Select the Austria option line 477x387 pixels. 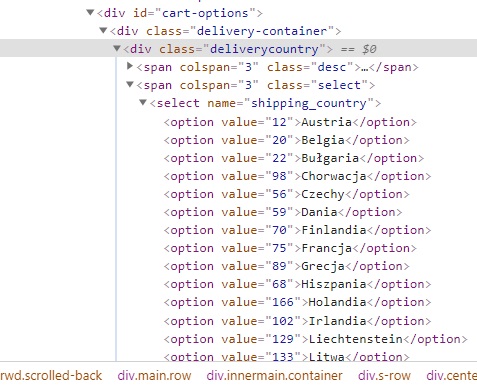coord(290,122)
